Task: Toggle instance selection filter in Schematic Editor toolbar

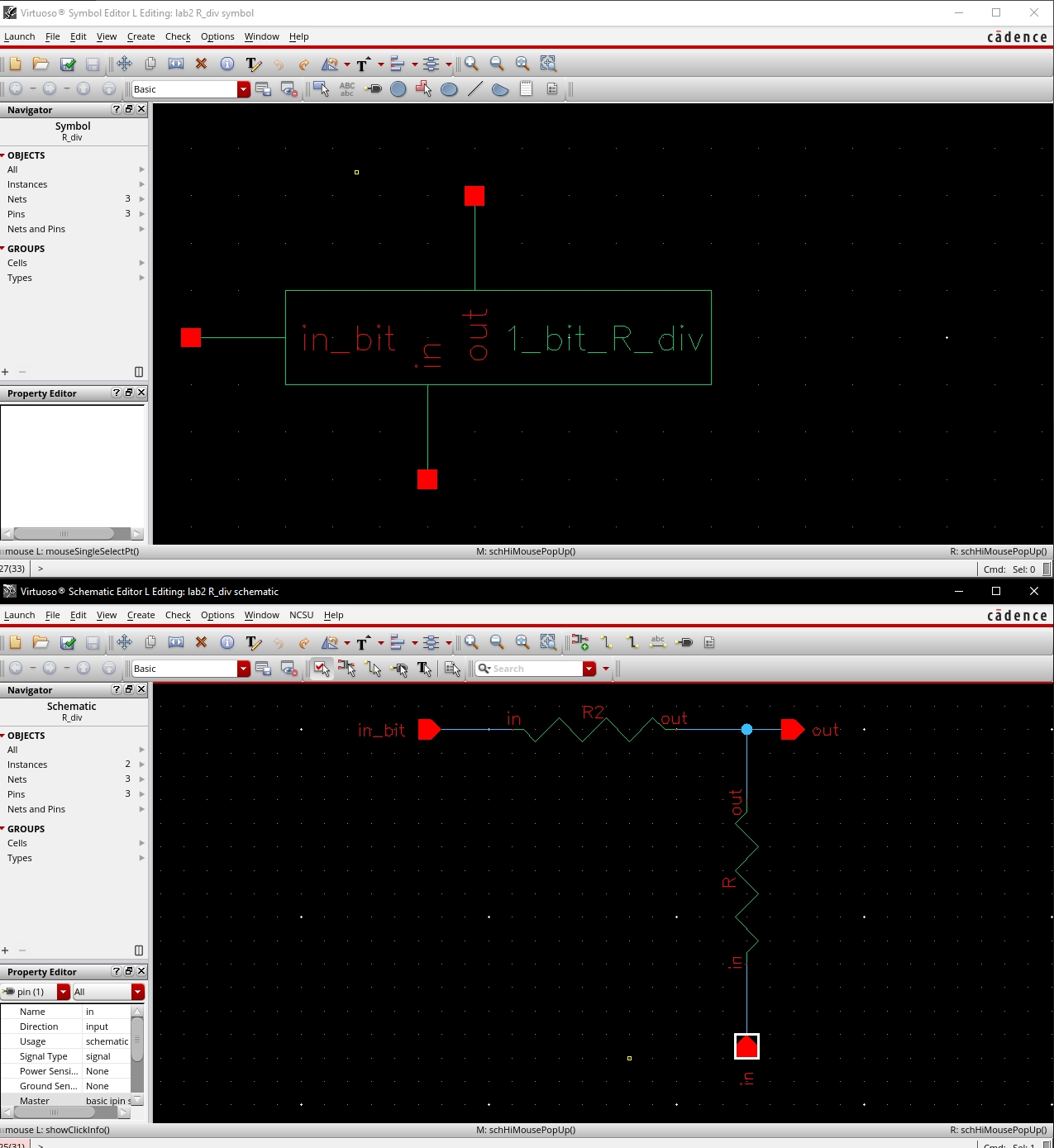Action: [346, 669]
